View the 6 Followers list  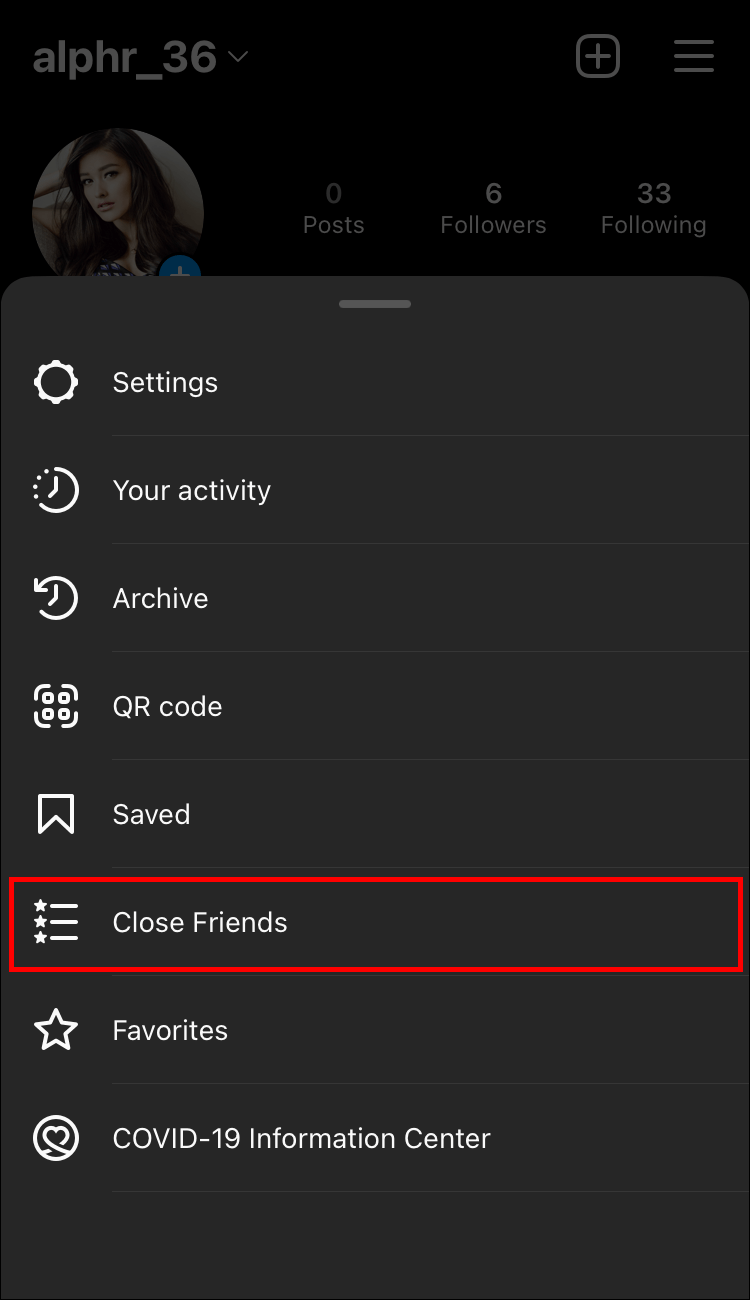[493, 208]
